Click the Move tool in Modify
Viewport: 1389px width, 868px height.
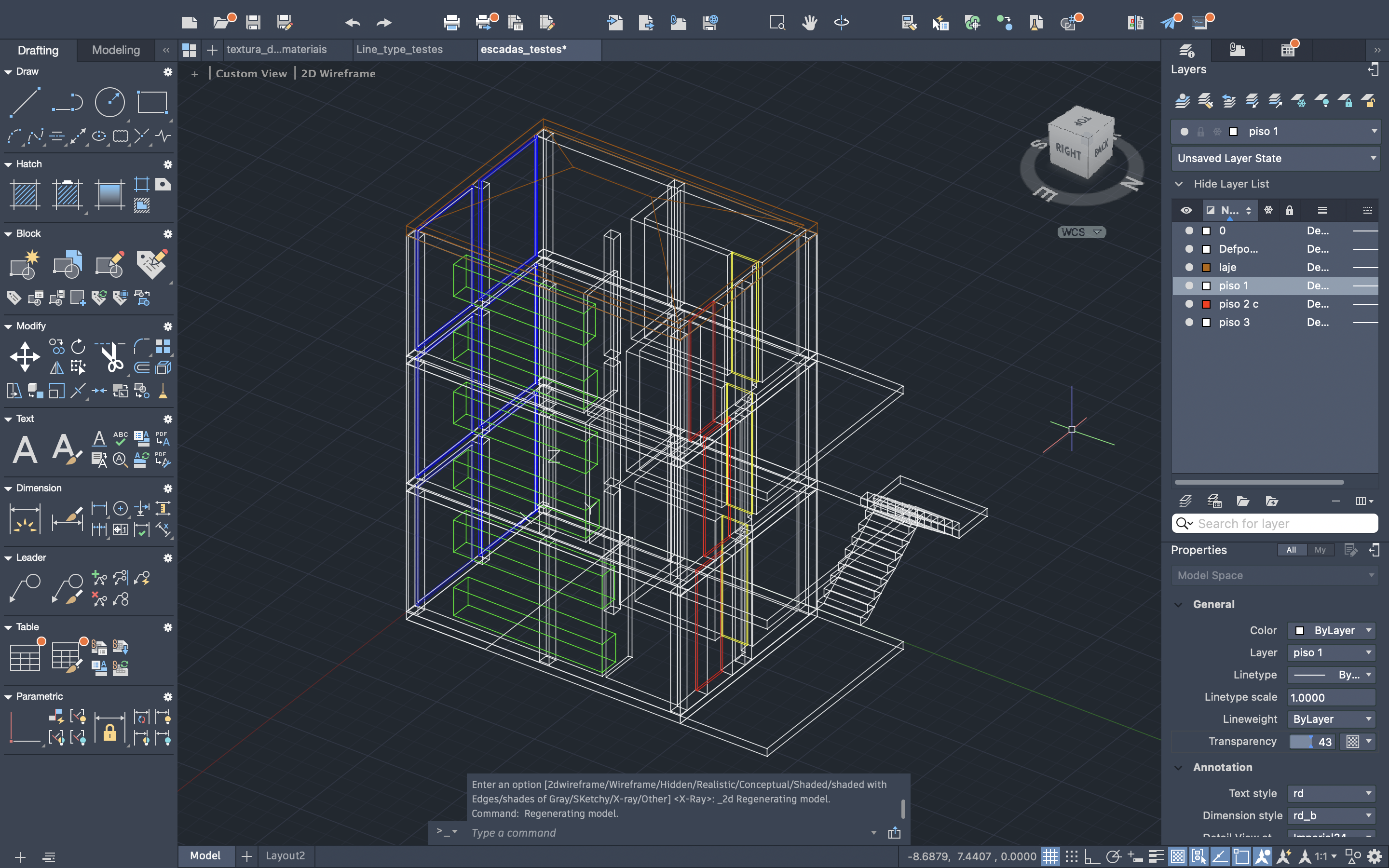(25, 356)
